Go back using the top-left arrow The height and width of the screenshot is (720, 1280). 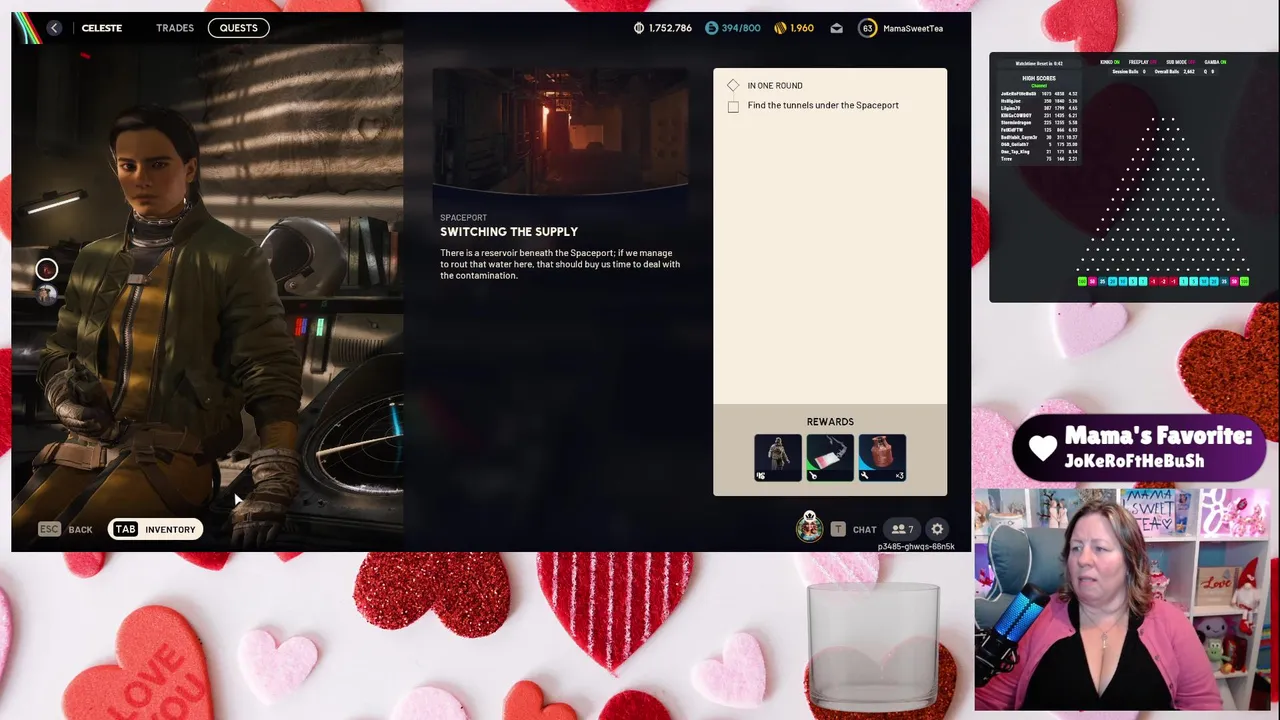click(x=54, y=28)
